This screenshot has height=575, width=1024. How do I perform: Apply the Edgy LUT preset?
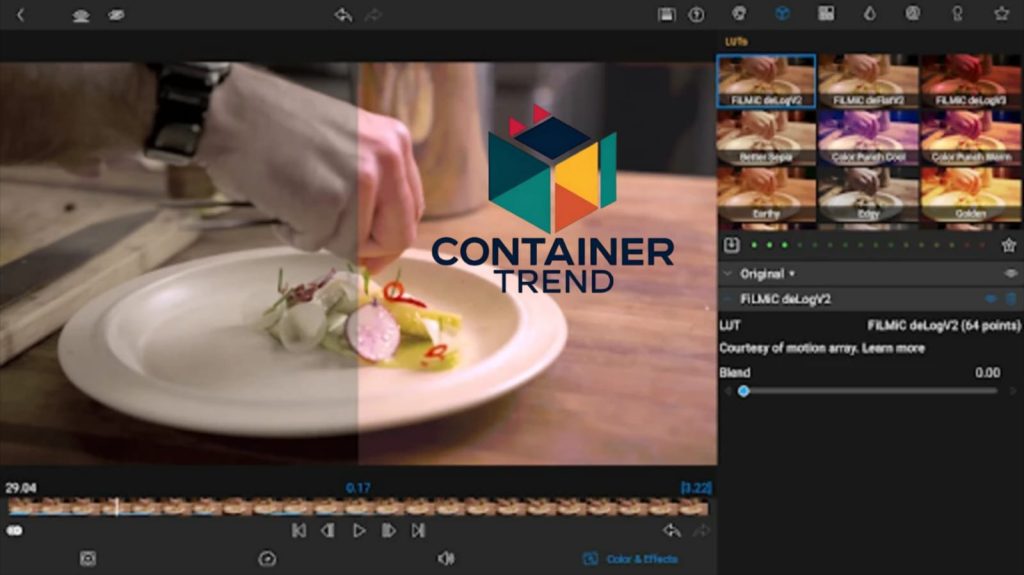868,194
